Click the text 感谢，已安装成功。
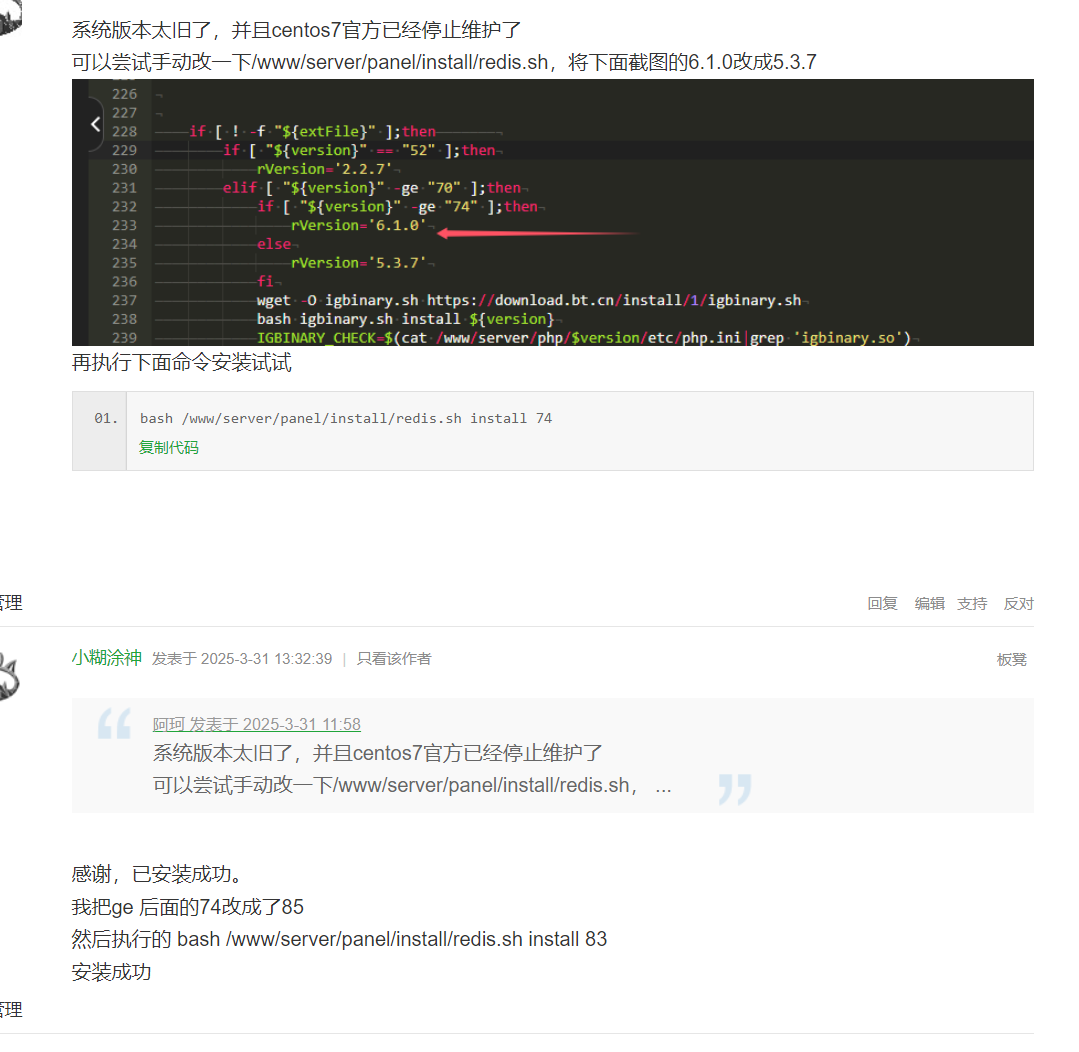The height and width of the screenshot is (1052, 1079). click(158, 874)
